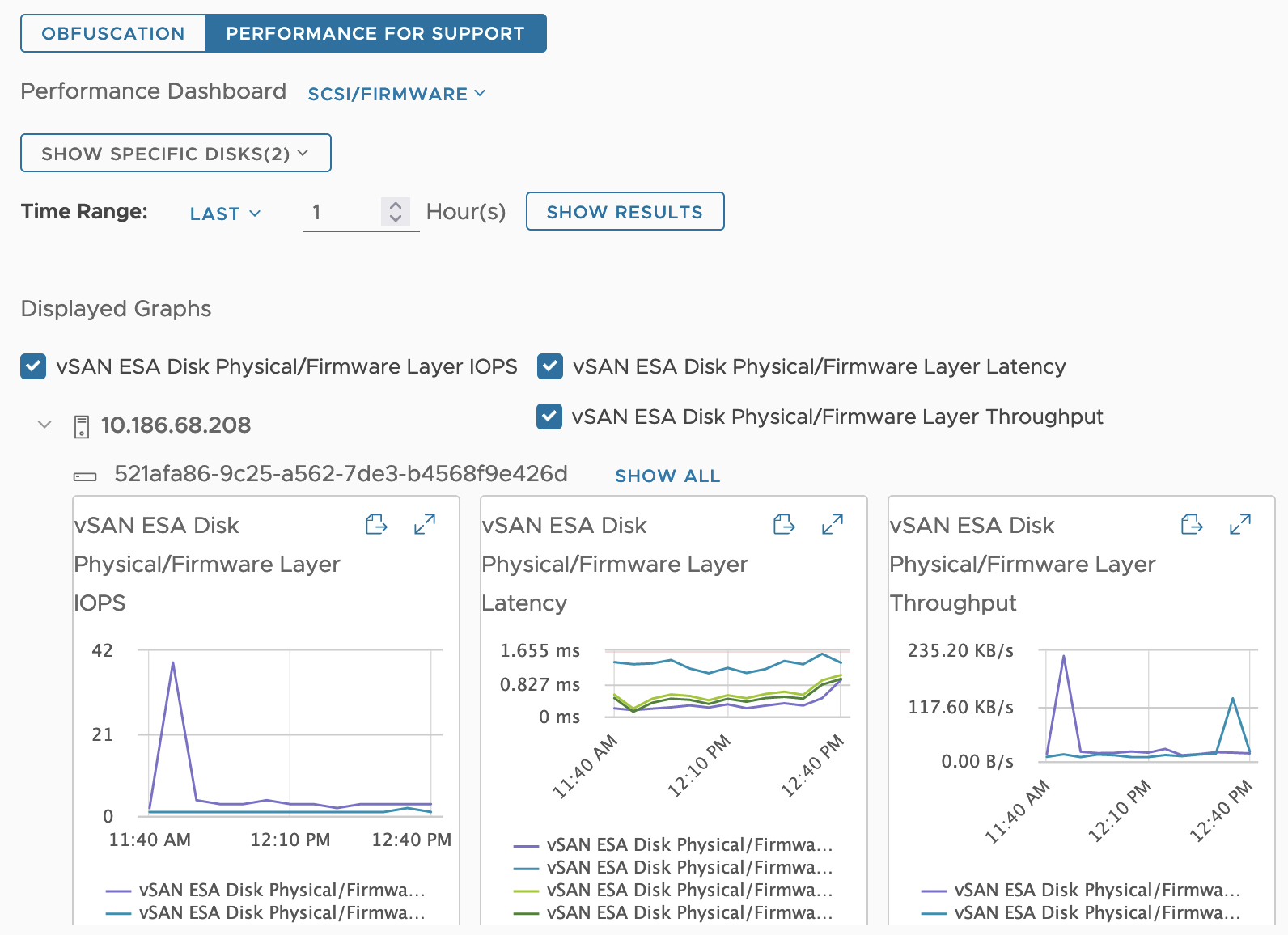
Task: Export the IOPS graph data
Action: [x=376, y=525]
